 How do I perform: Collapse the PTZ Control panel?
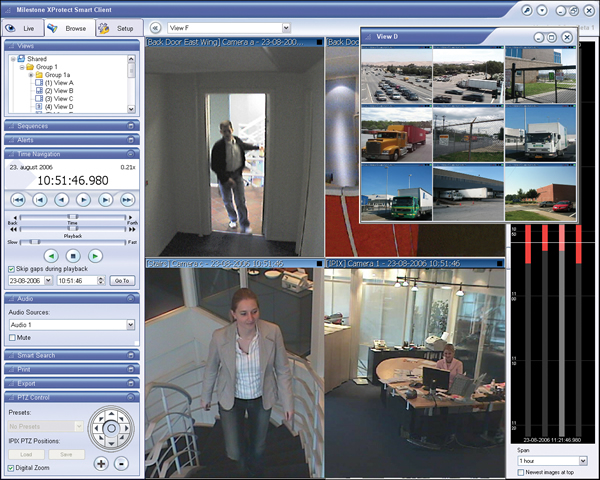[130, 397]
